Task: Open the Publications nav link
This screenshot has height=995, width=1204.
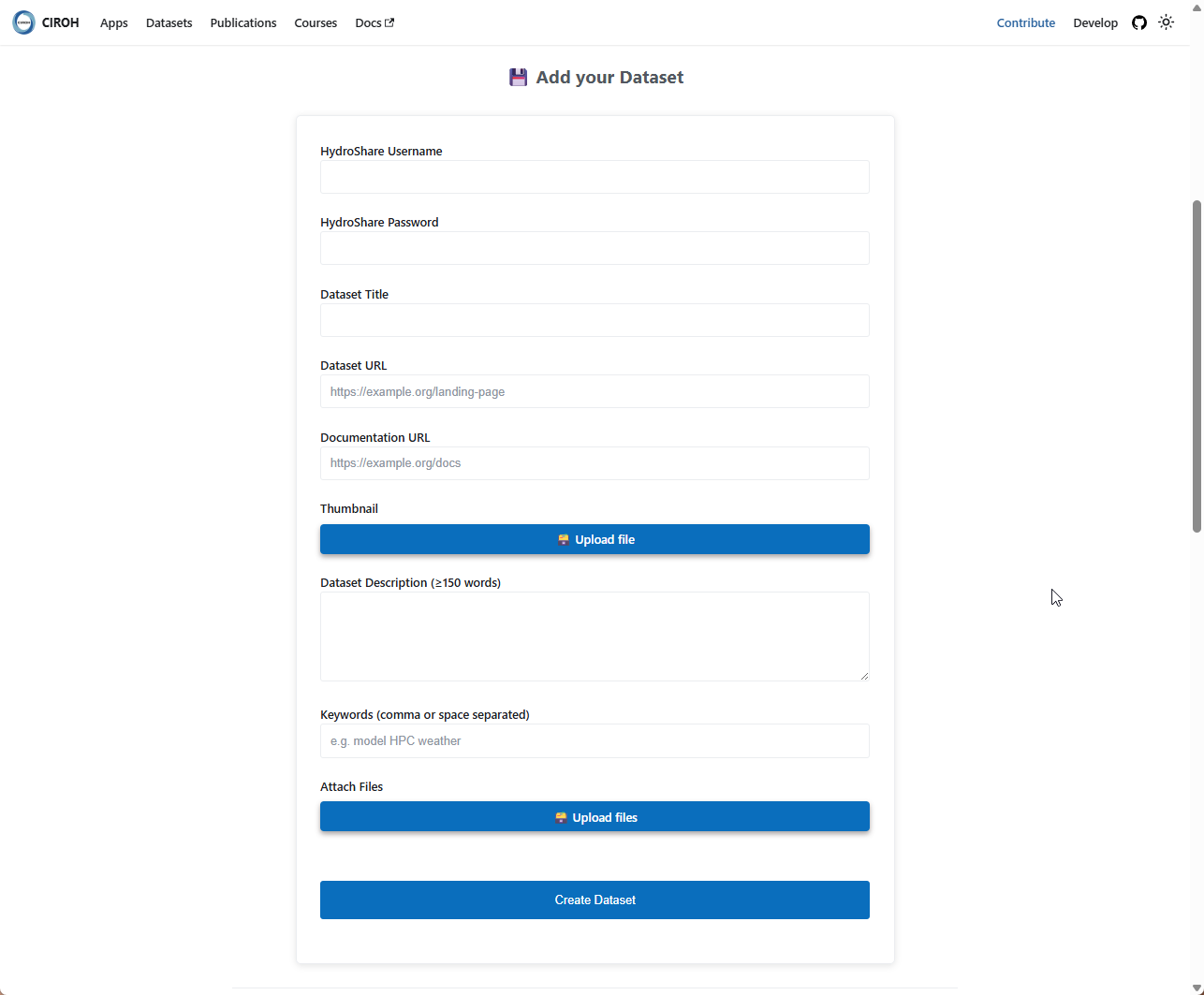Action: pyautogui.click(x=243, y=22)
